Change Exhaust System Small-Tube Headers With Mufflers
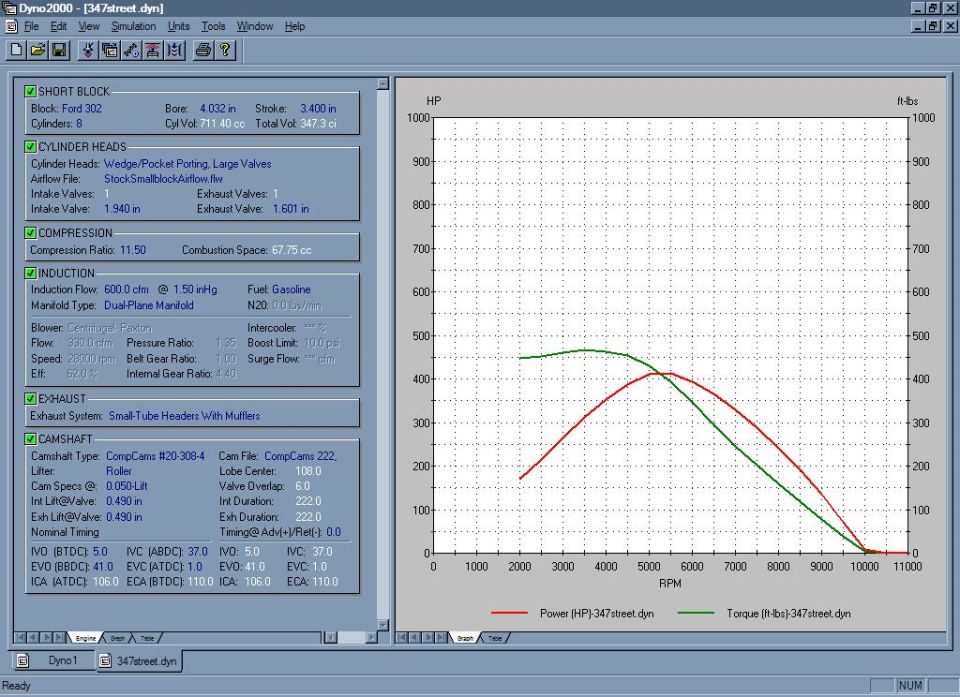Image resolution: width=960 pixels, height=697 pixels. pos(184,416)
